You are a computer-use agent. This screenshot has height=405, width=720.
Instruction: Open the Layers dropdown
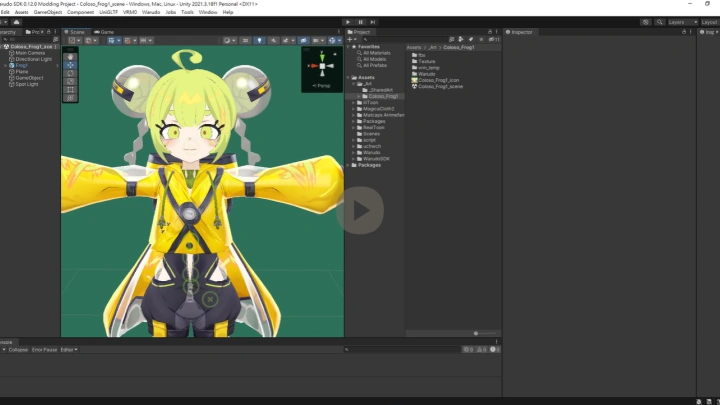point(682,22)
